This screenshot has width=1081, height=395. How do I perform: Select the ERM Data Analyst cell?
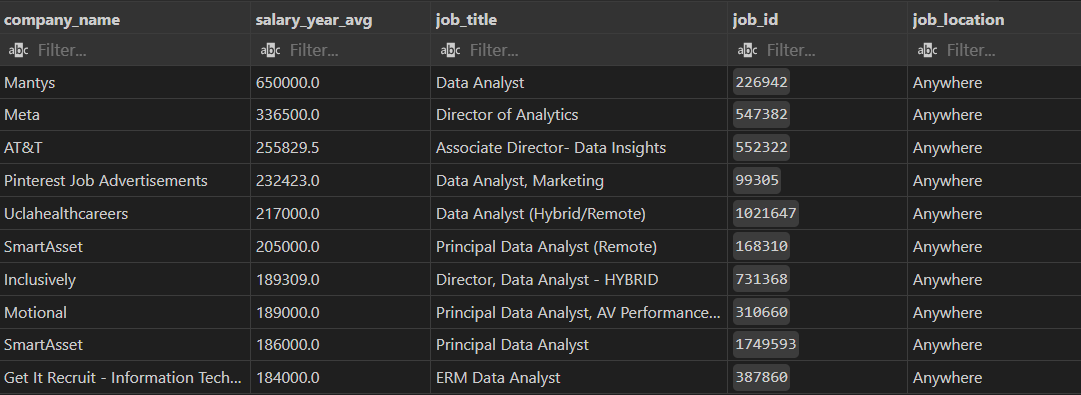pyautogui.click(x=578, y=378)
